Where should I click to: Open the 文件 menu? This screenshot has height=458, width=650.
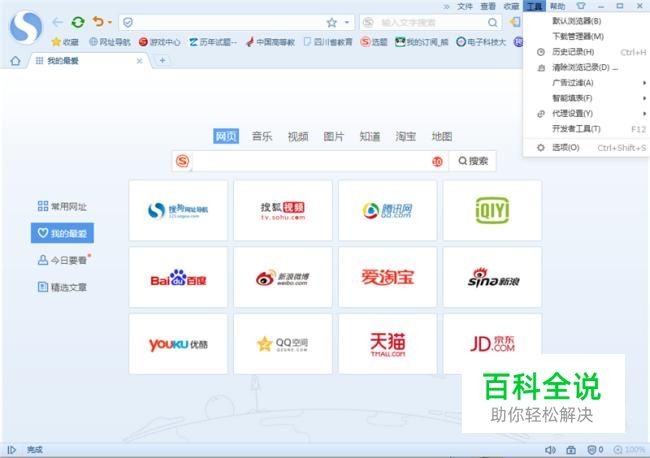[x=465, y=6]
